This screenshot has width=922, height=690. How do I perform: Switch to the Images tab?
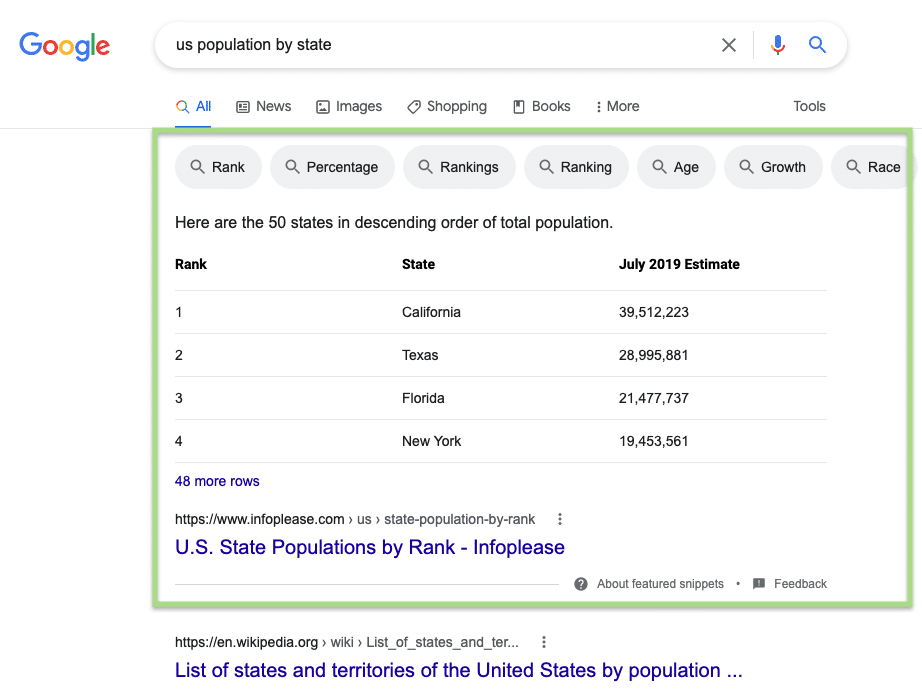(349, 106)
